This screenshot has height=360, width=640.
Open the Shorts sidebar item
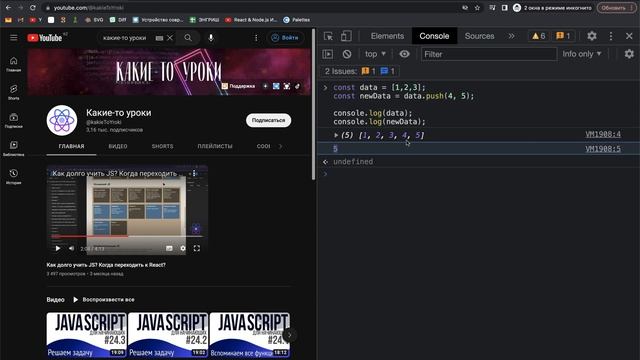coord(13,92)
